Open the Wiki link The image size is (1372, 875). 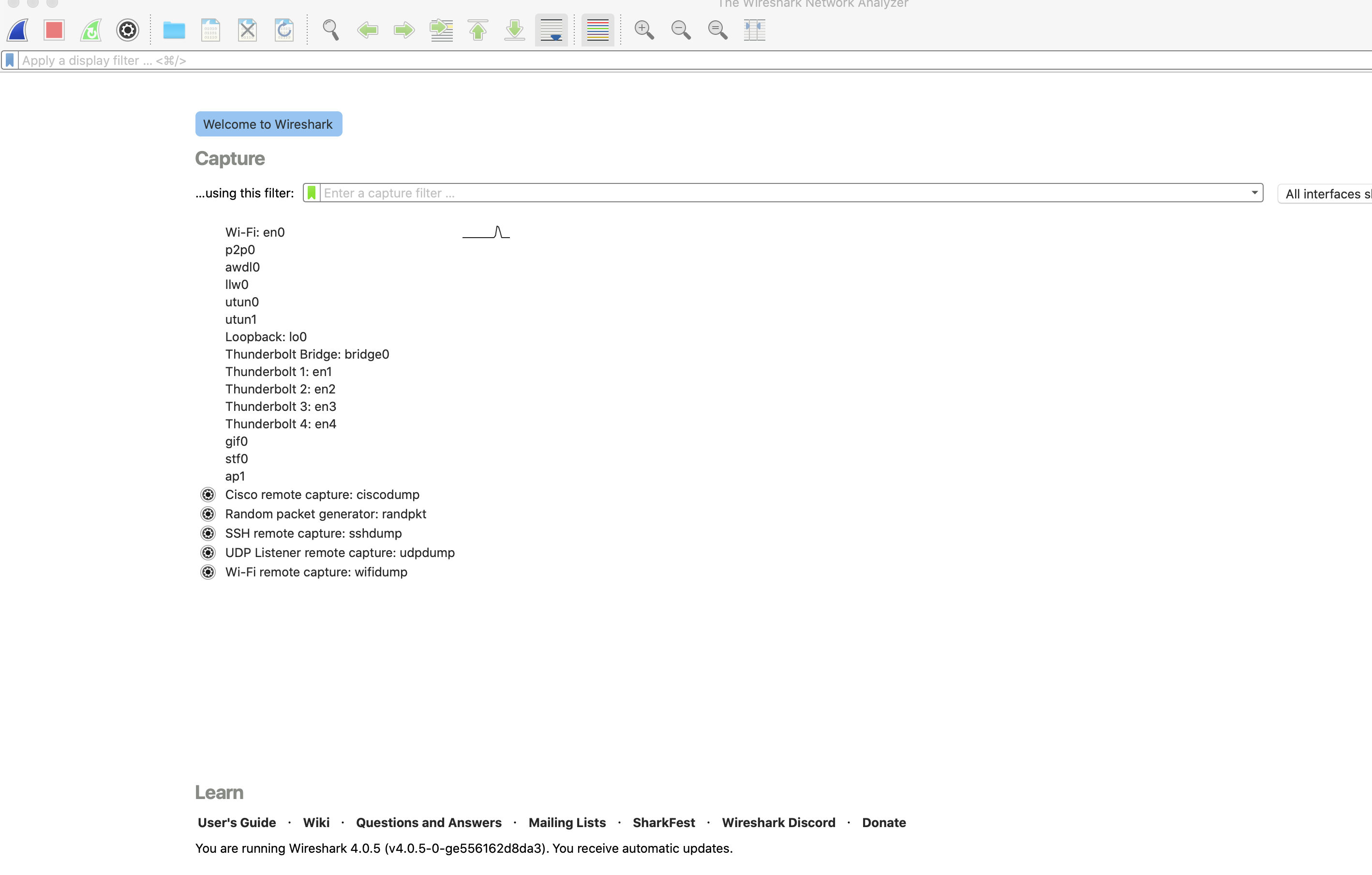pyautogui.click(x=316, y=823)
